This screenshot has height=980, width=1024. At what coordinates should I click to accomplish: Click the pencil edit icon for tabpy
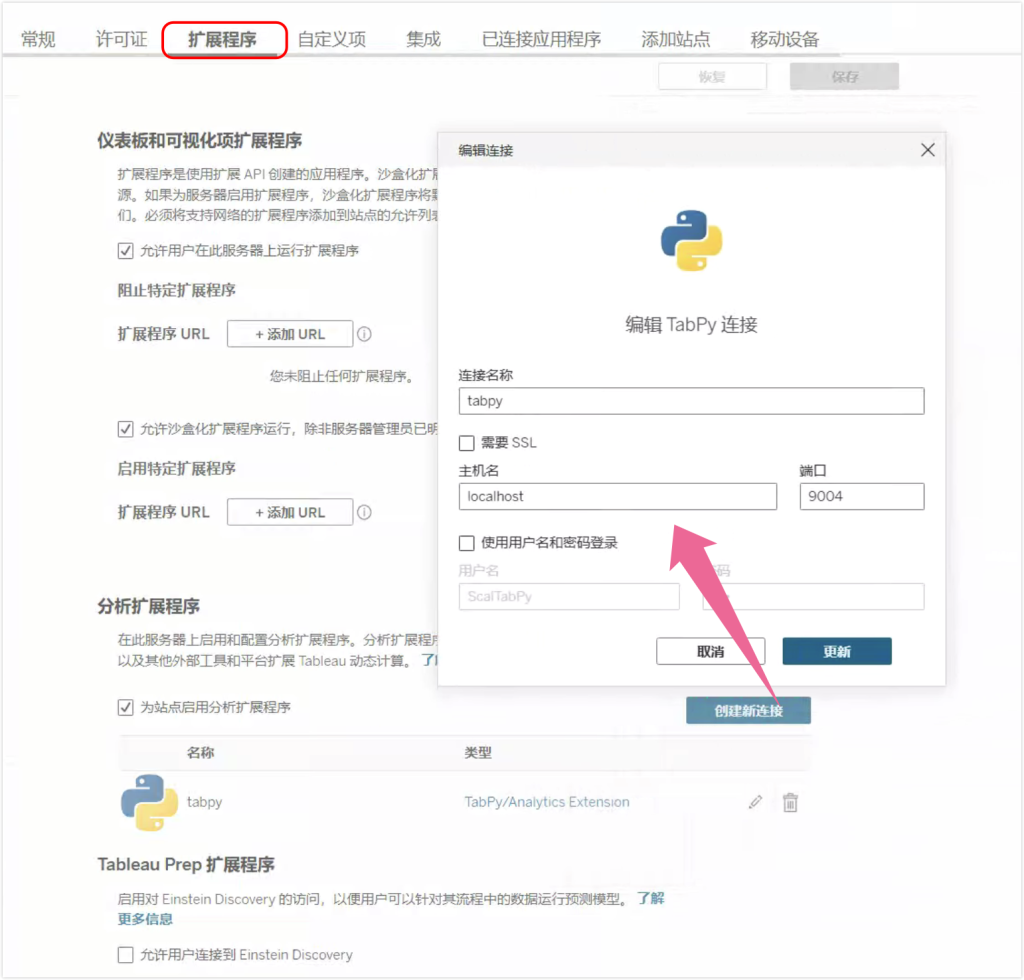point(756,802)
